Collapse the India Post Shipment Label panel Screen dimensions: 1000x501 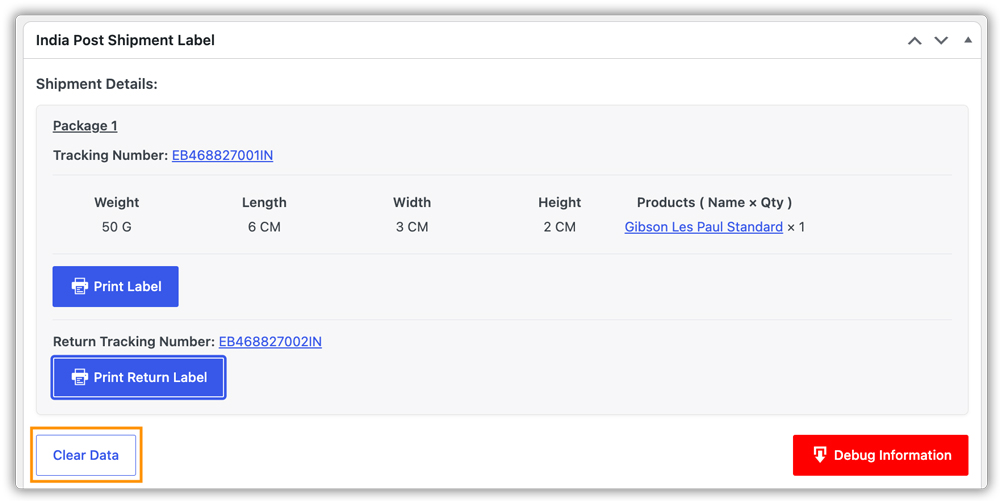coord(968,40)
